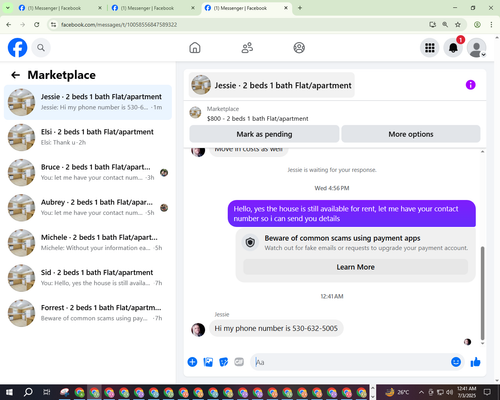The width and height of the screenshot is (500, 400).
Task: Click the plus icon for more actions
Action: (192, 362)
